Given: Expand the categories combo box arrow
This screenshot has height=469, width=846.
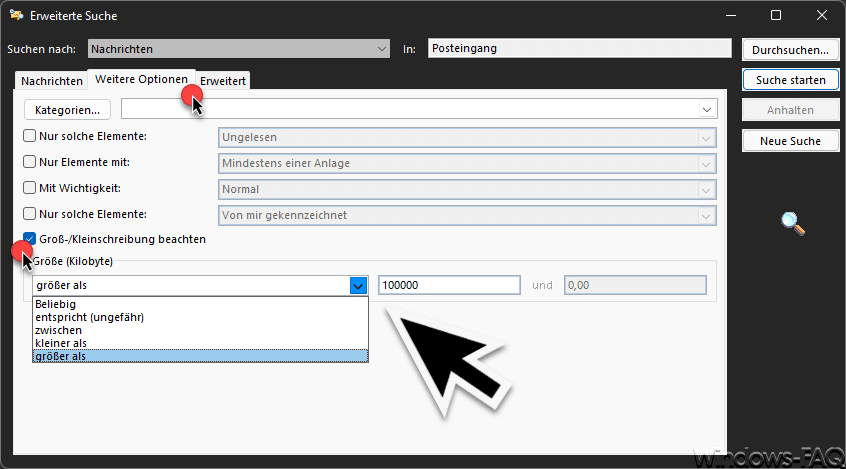Looking at the screenshot, I should tap(707, 110).
